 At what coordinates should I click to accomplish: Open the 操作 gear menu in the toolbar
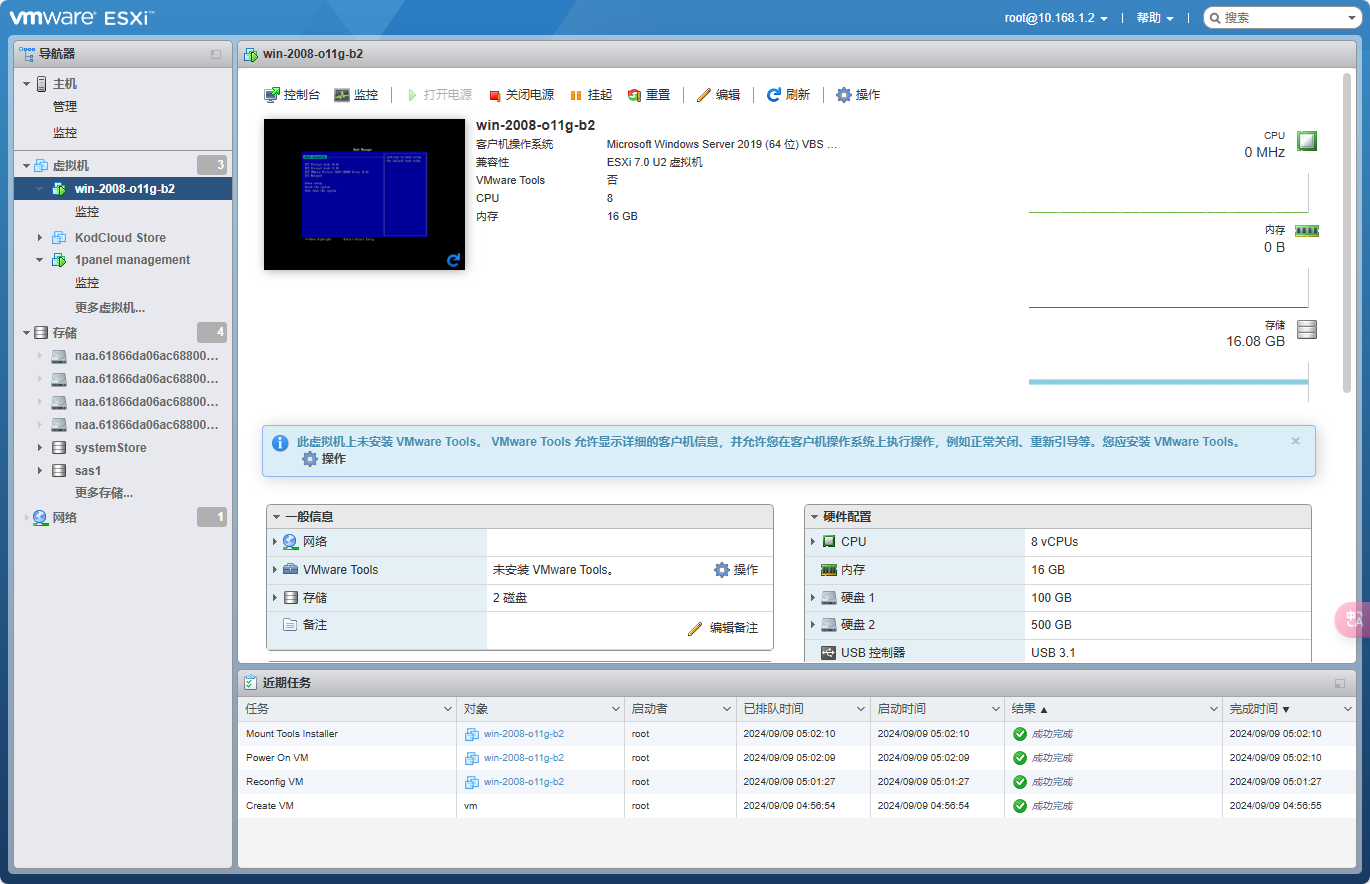858,95
